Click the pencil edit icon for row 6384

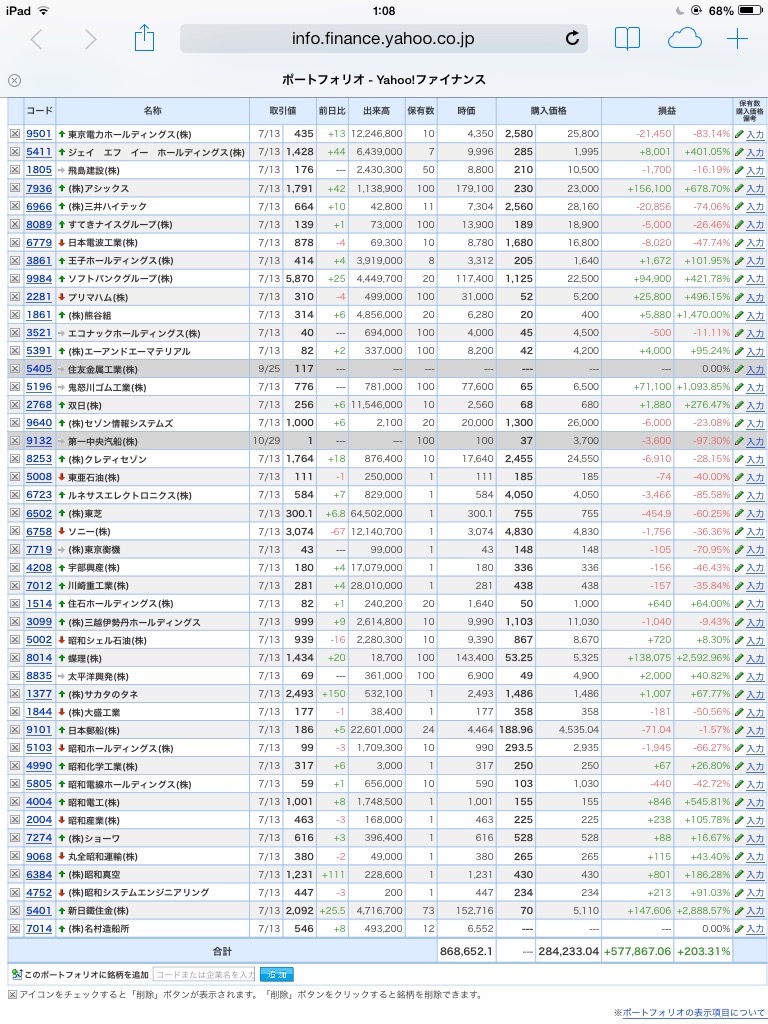pos(739,874)
